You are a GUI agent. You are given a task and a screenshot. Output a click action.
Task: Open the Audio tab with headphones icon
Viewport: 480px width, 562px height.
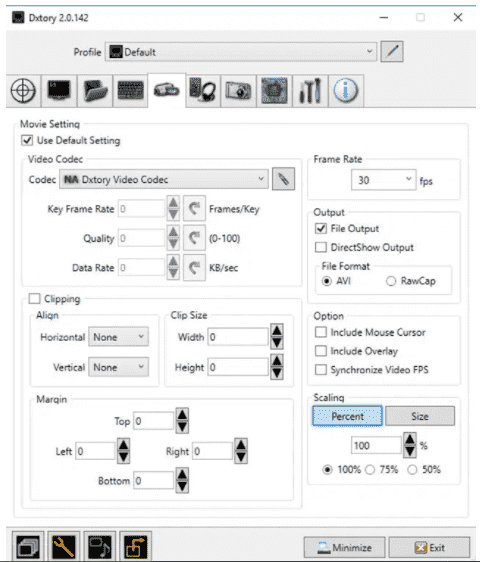tap(203, 91)
